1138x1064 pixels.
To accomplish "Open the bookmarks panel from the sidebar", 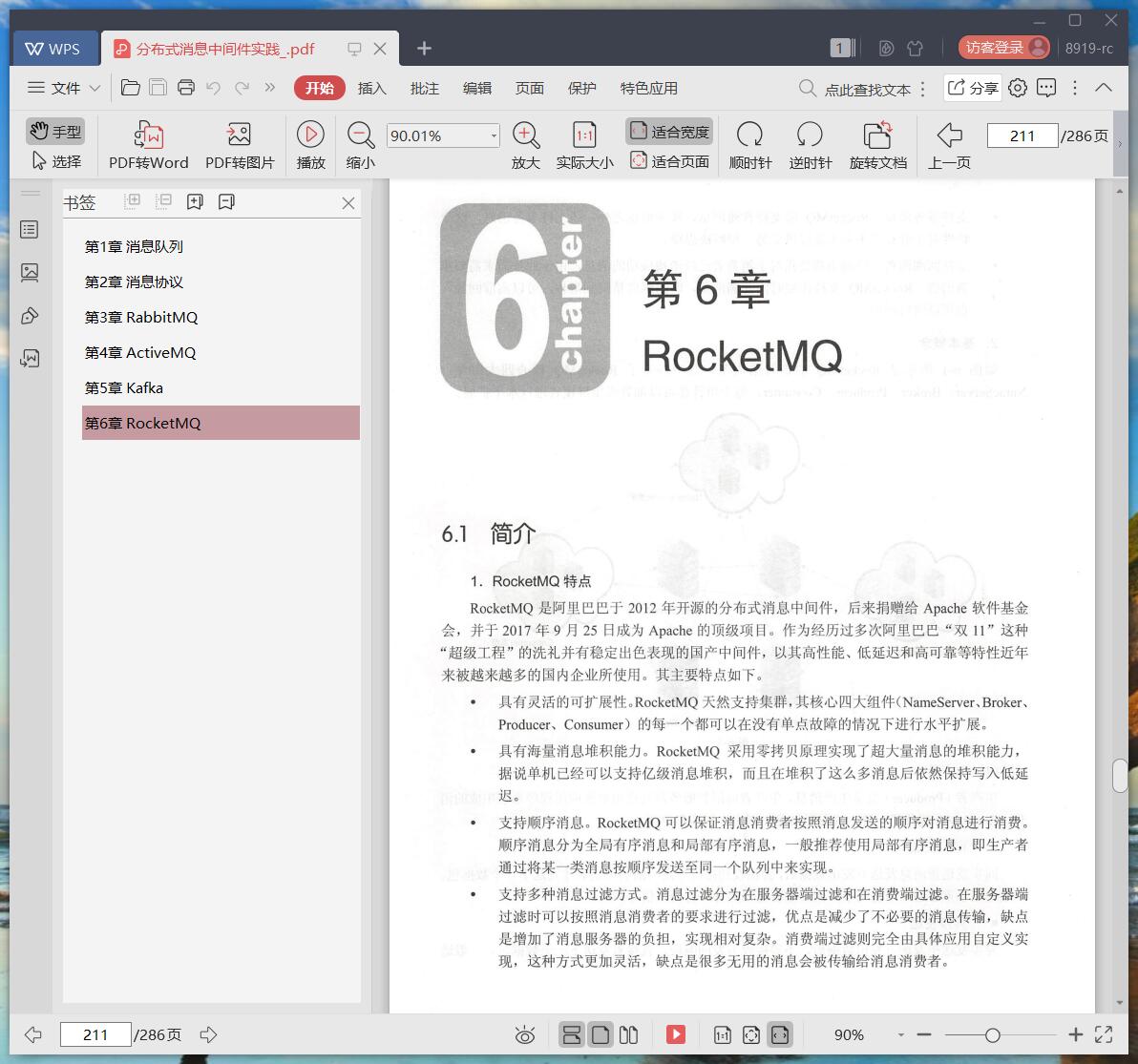I will pos(30,230).
